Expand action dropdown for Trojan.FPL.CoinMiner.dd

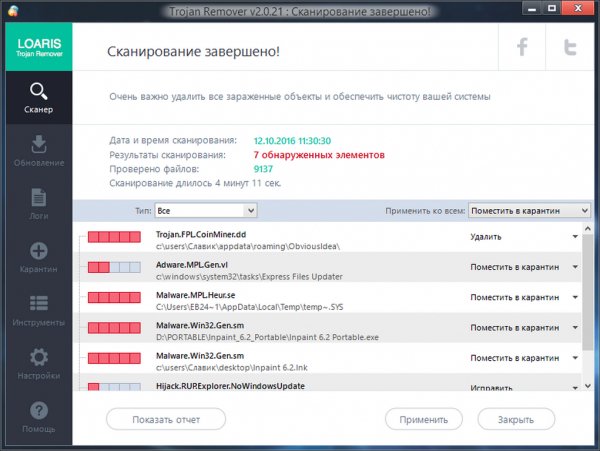coord(575,236)
